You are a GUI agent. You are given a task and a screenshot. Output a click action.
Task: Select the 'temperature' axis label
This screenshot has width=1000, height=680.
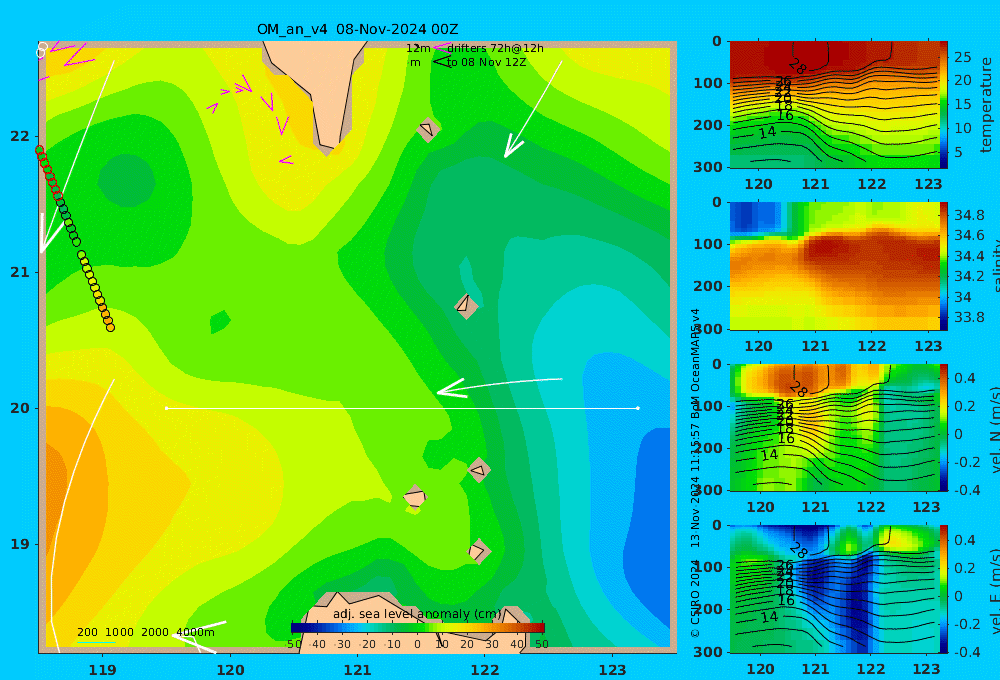tap(986, 105)
